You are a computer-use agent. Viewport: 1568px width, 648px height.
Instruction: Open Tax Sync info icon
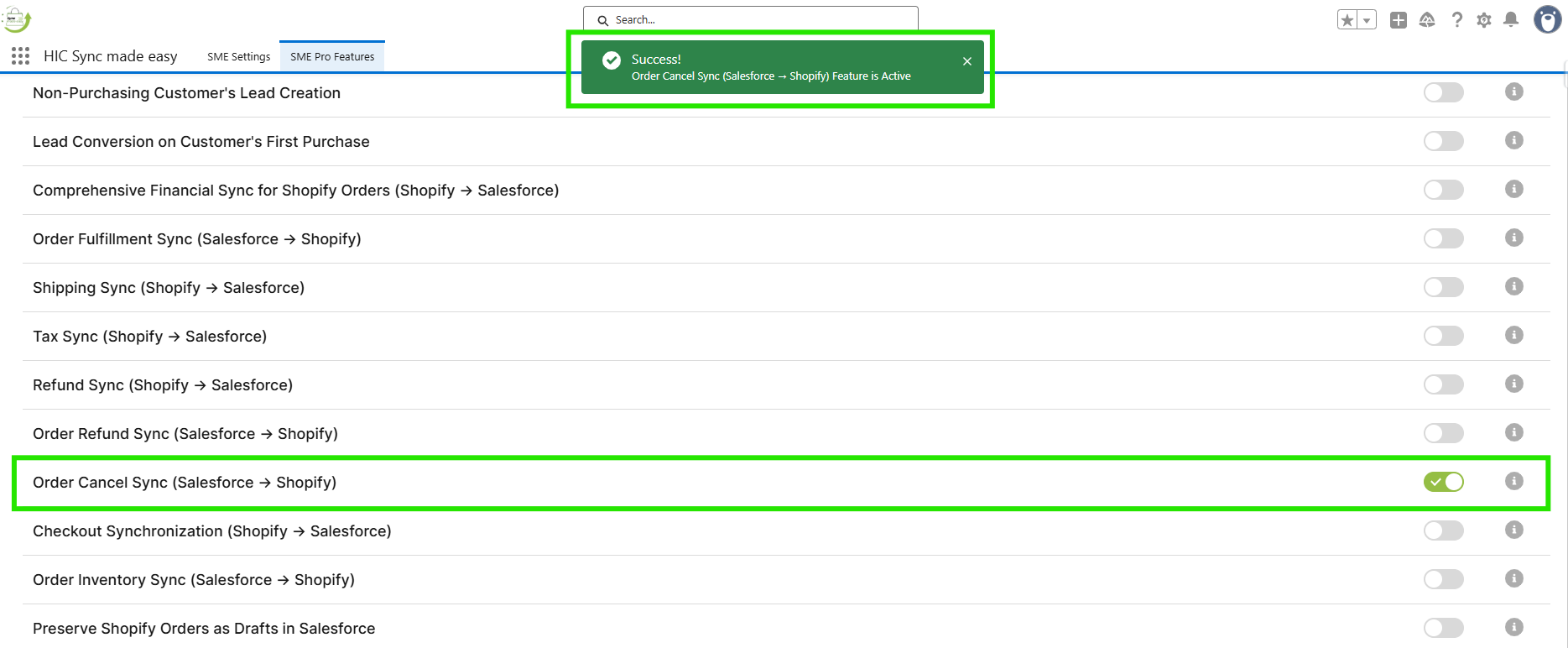tap(1514, 335)
